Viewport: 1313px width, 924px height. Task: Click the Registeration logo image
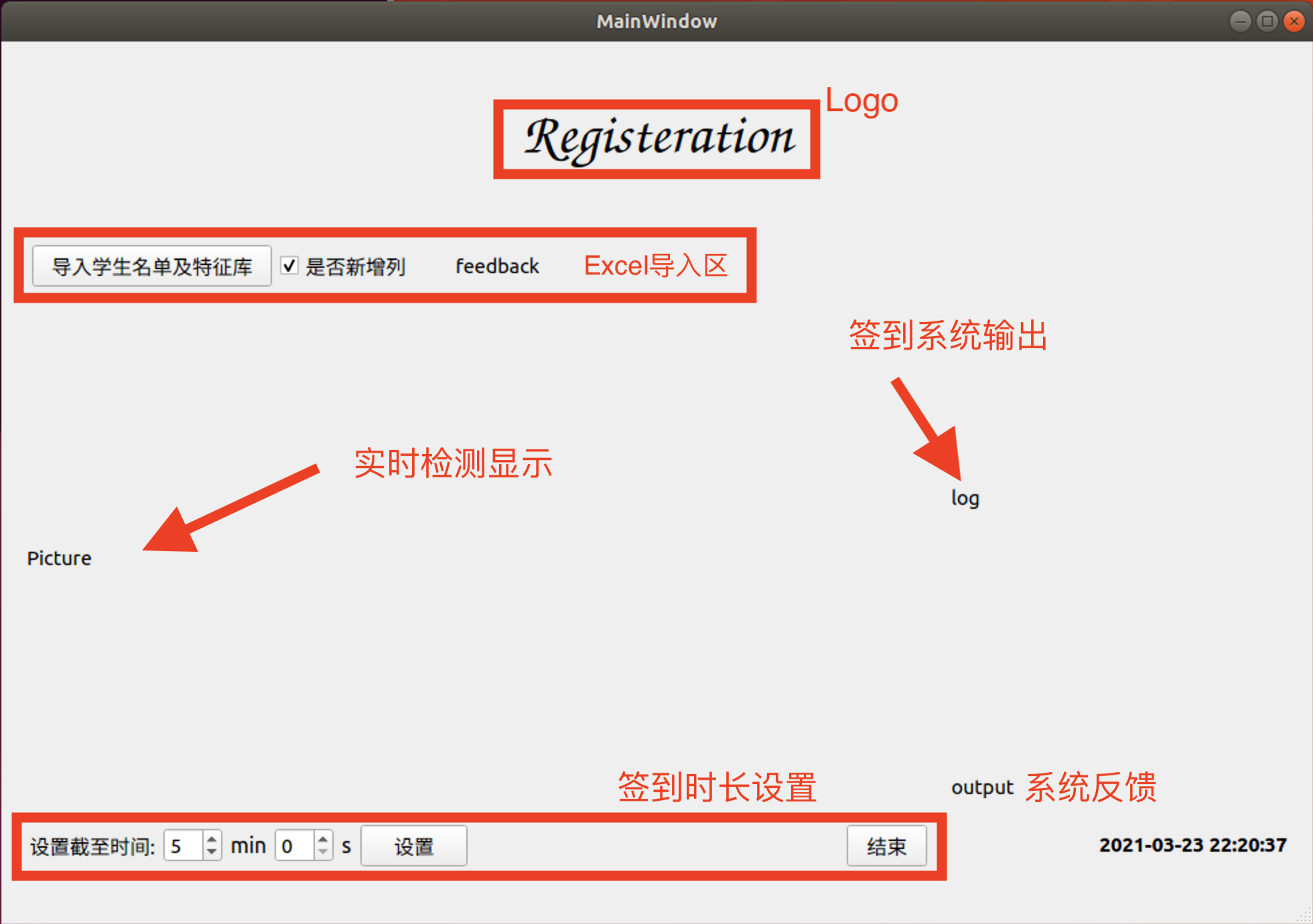coord(657,139)
